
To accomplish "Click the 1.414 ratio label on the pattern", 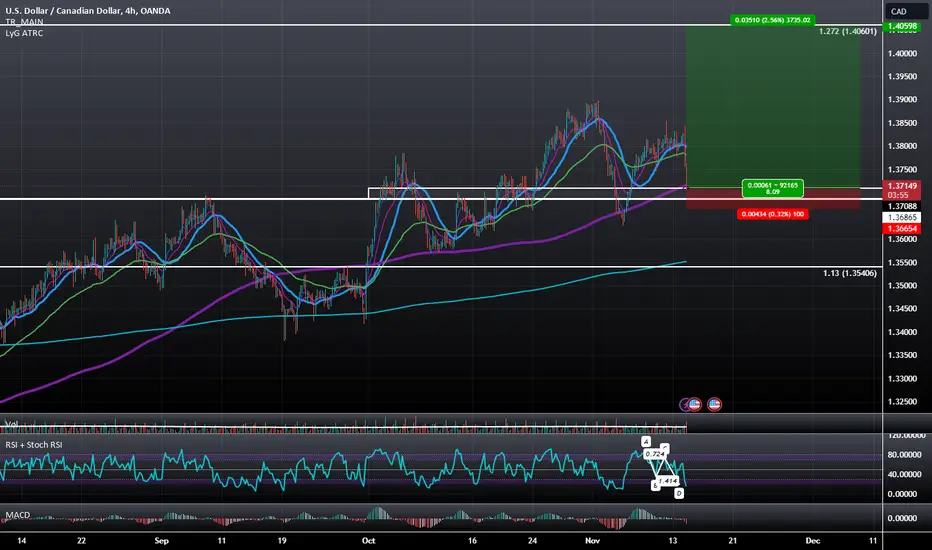I will coord(667,480).
